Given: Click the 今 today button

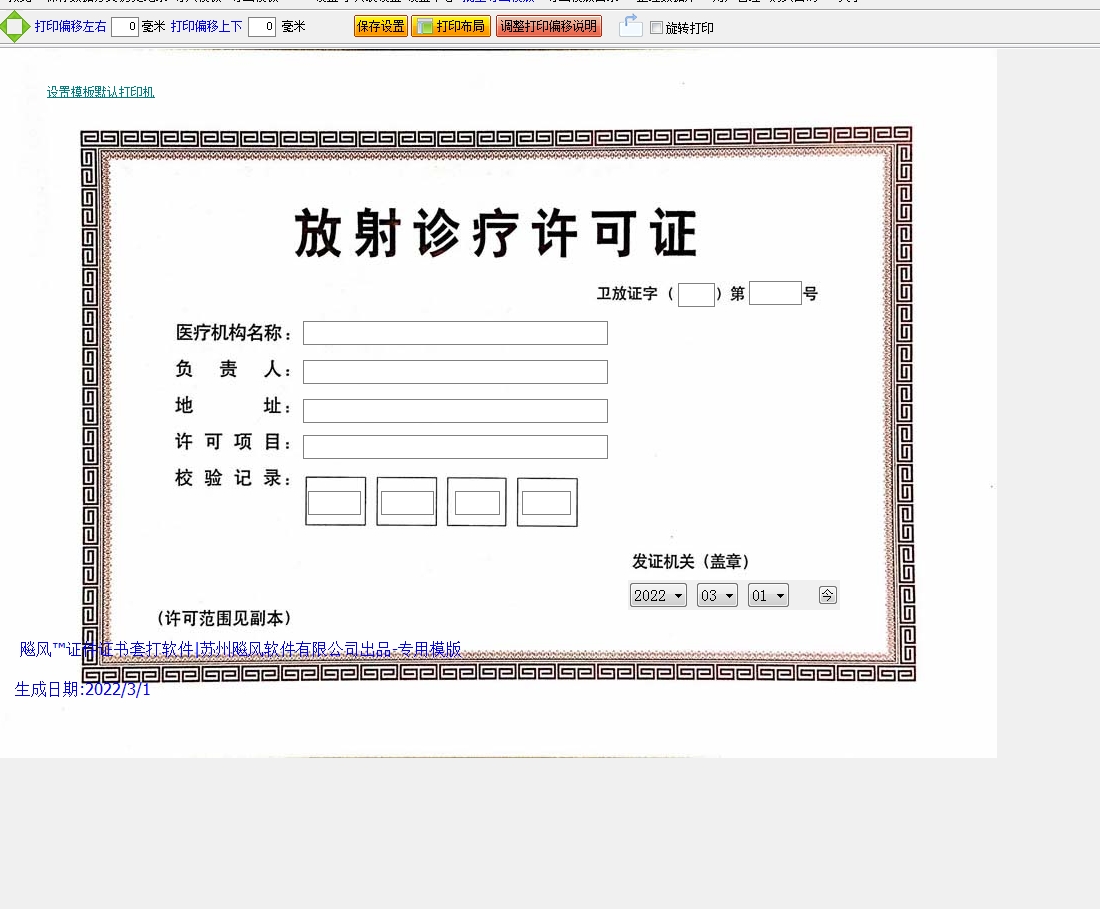Looking at the screenshot, I should (x=827, y=595).
